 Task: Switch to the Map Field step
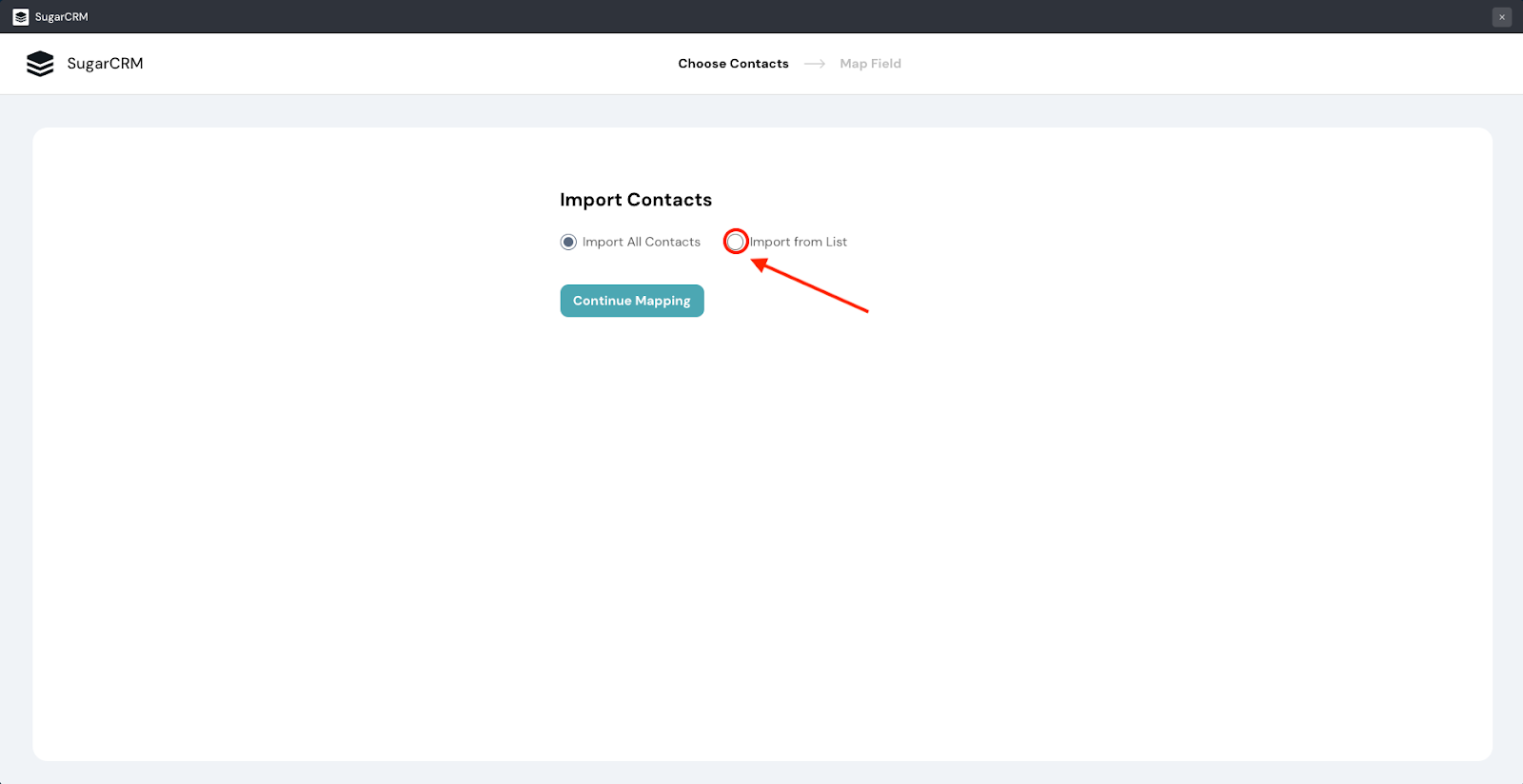coord(870,64)
